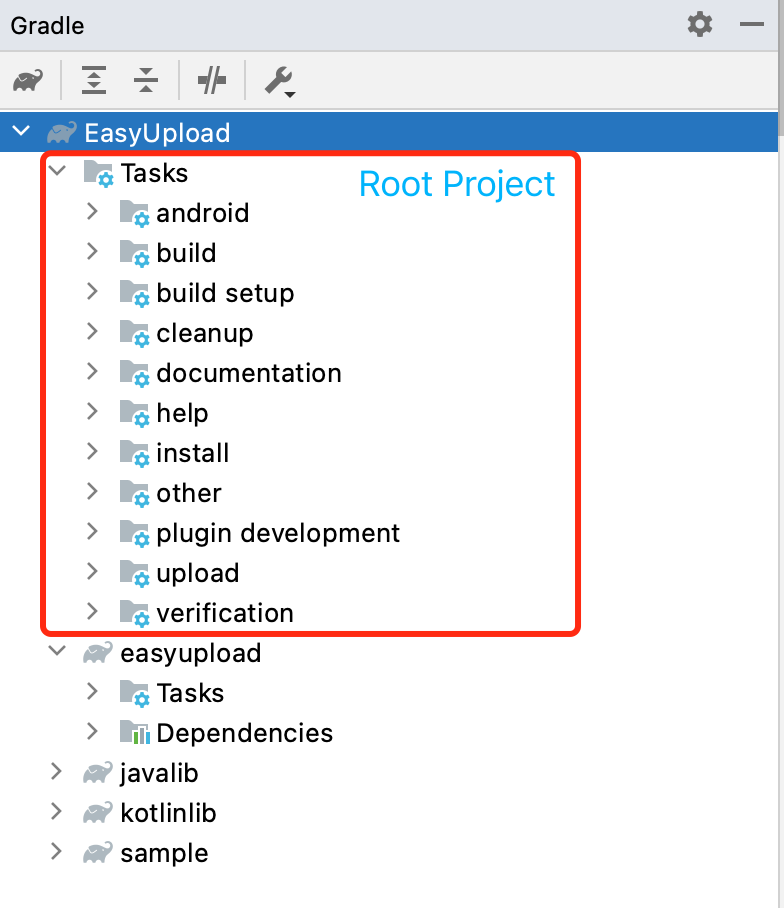Click the easyupload module elephant icon
Viewport: 784px width, 908px height.
[97, 653]
